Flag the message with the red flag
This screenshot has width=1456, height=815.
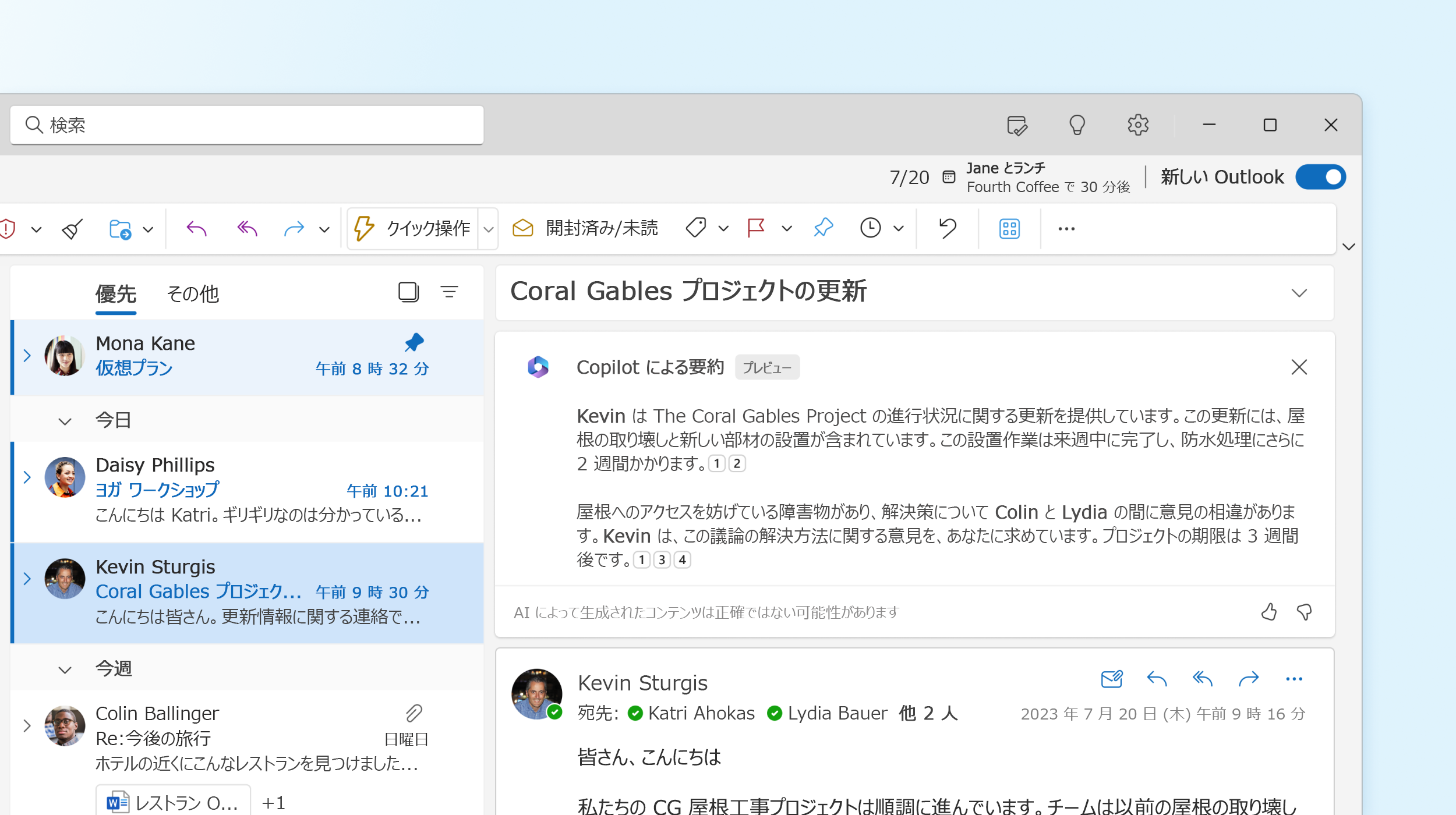(x=755, y=228)
